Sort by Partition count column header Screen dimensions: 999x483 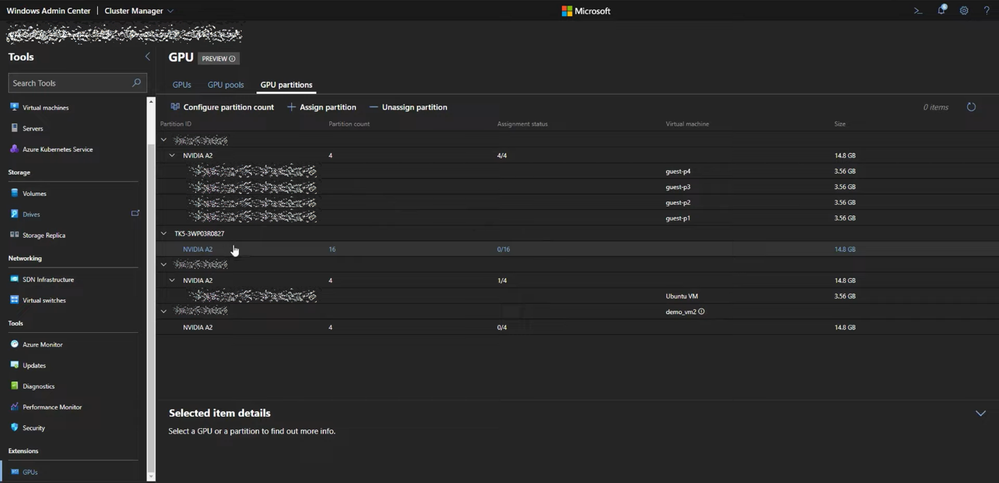click(x=349, y=124)
